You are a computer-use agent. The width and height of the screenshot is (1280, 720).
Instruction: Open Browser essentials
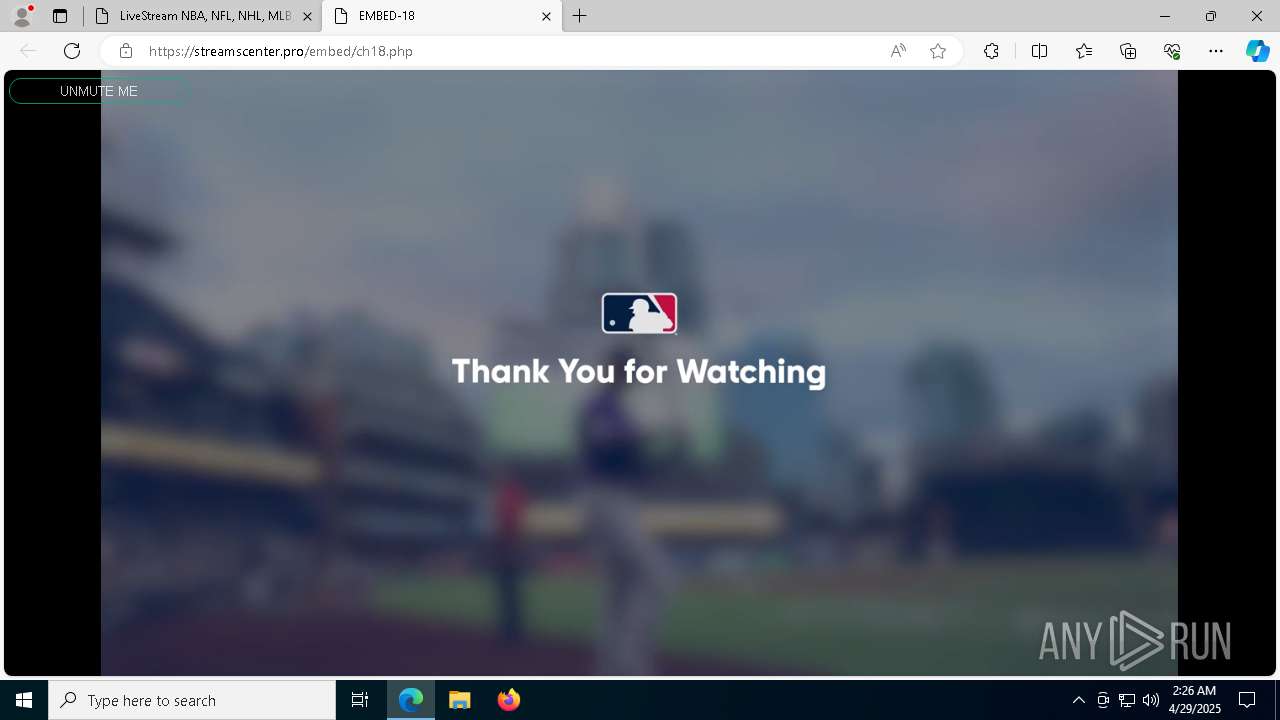click(x=1172, y=51)
